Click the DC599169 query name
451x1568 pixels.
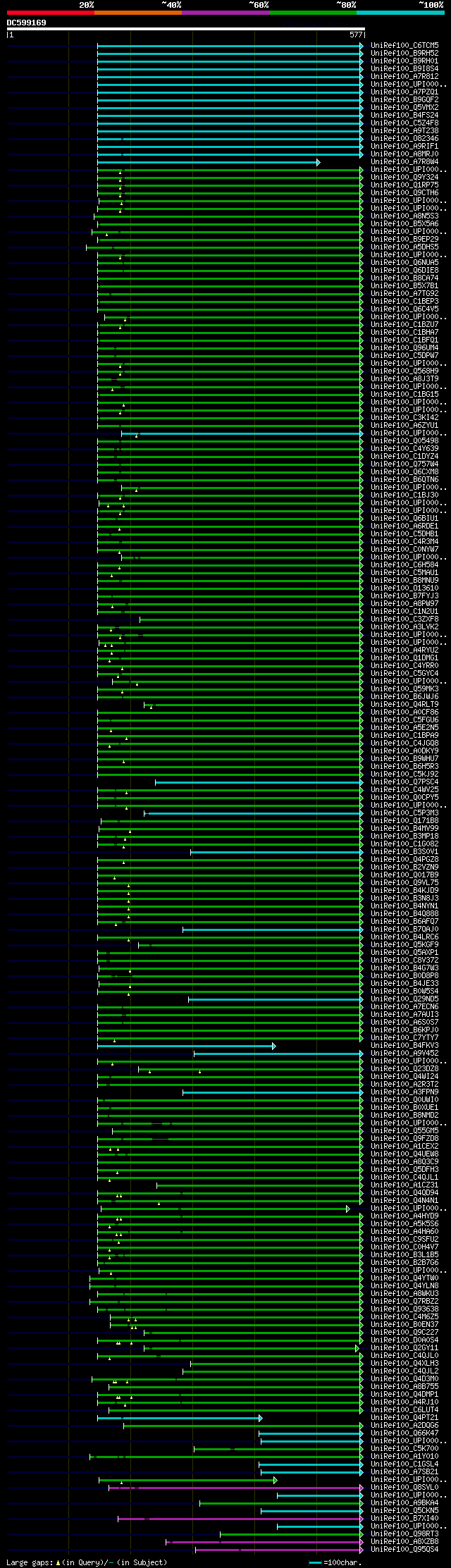coord(27,23)
